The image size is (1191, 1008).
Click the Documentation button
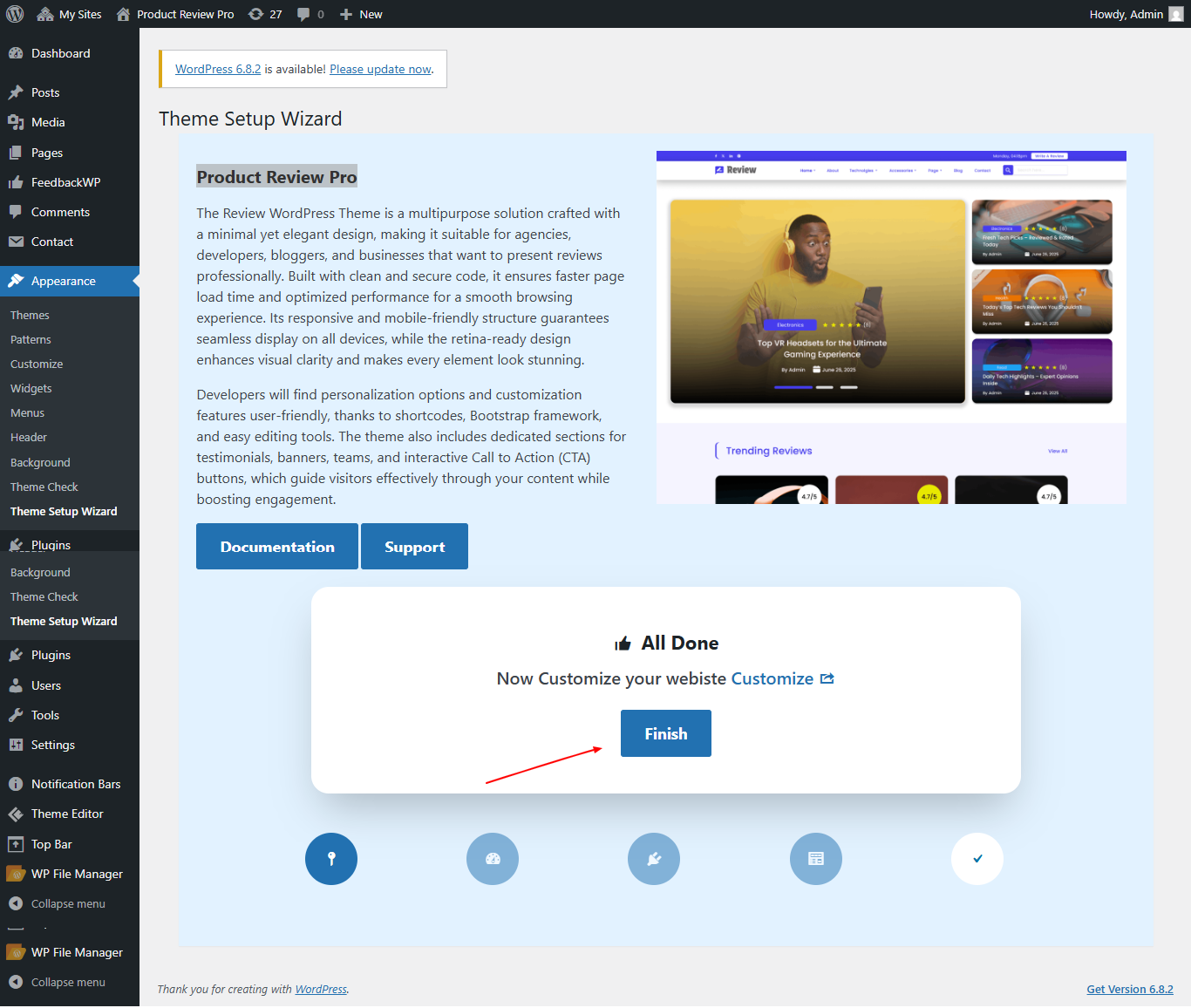[277, 547]
